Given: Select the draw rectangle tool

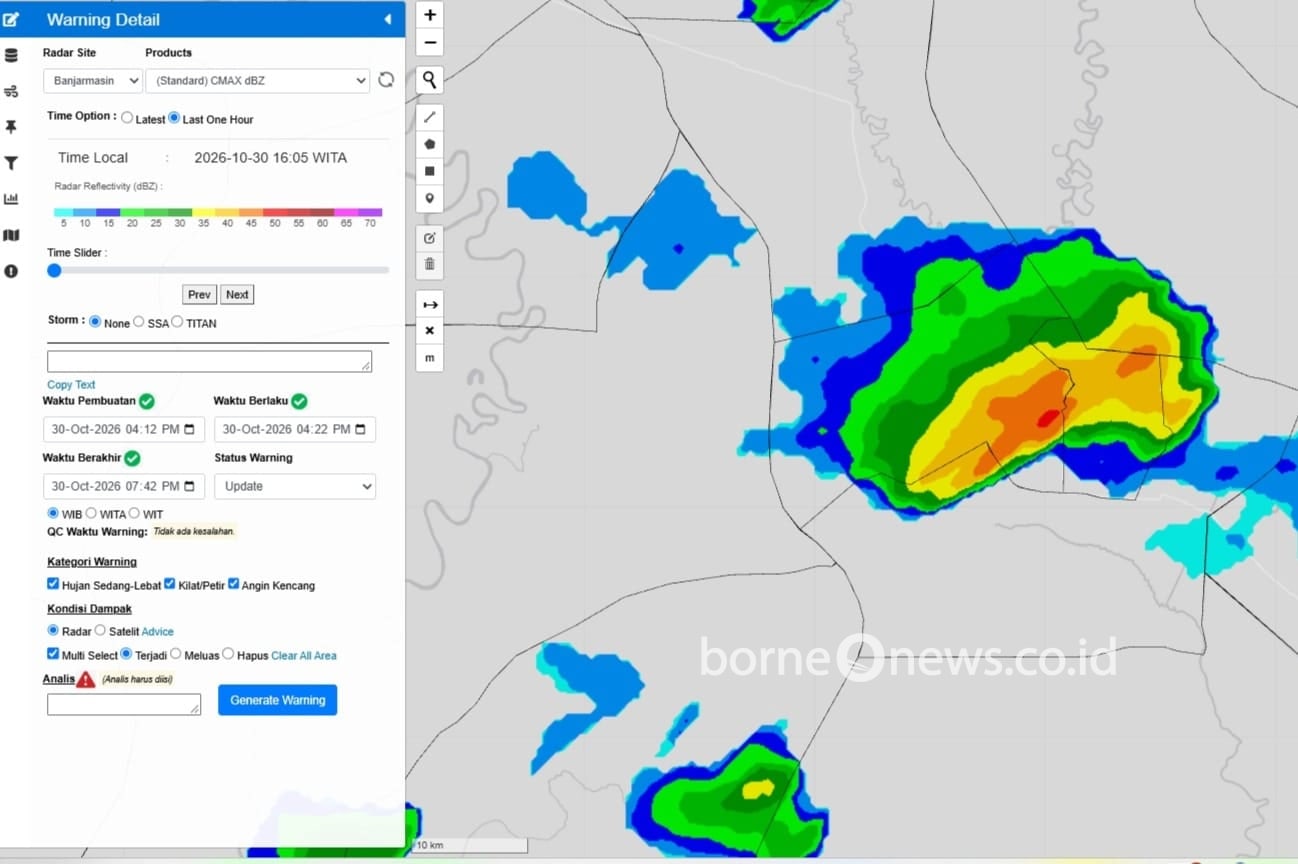Looking at the screenshot, I should [x=430, y=171].
